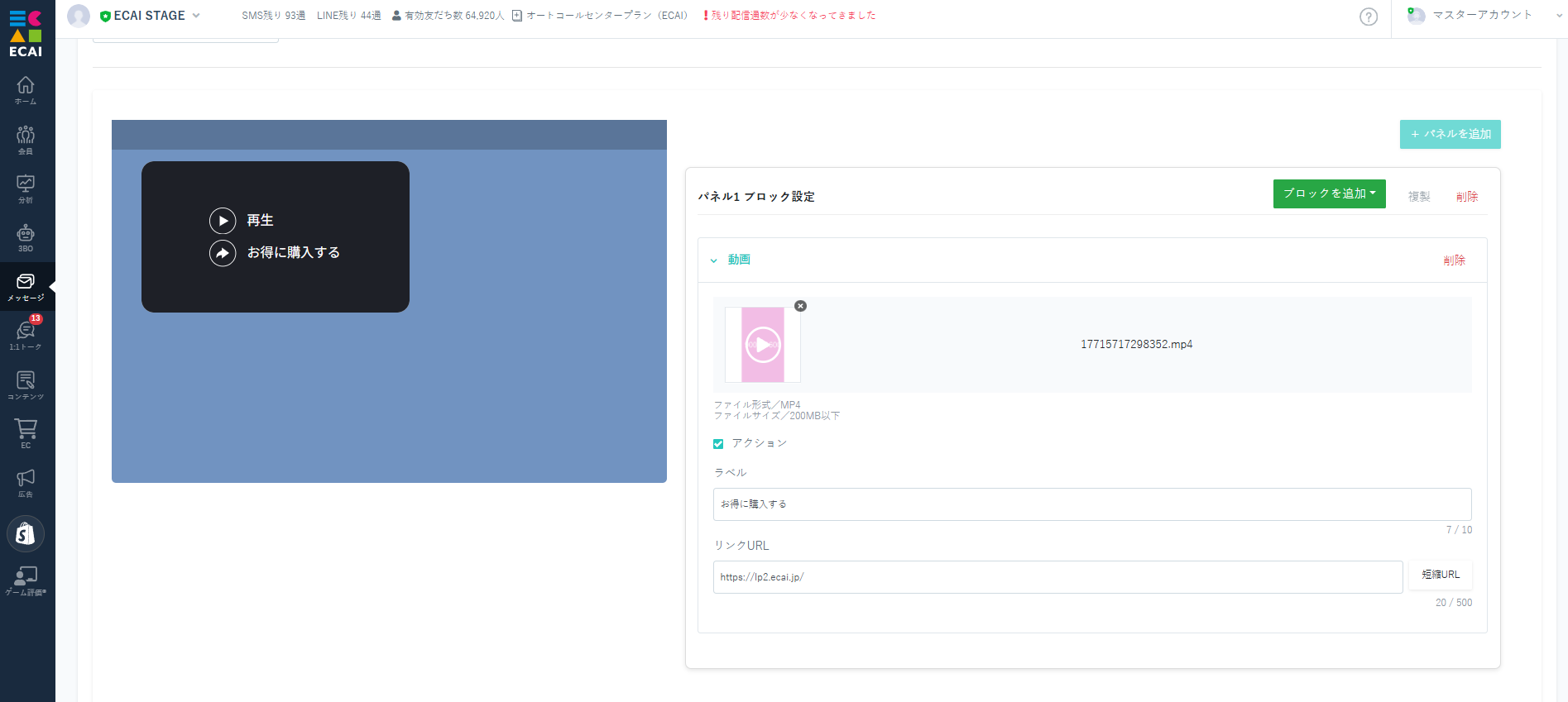Click the help question mark icon

click(1369, 17)
